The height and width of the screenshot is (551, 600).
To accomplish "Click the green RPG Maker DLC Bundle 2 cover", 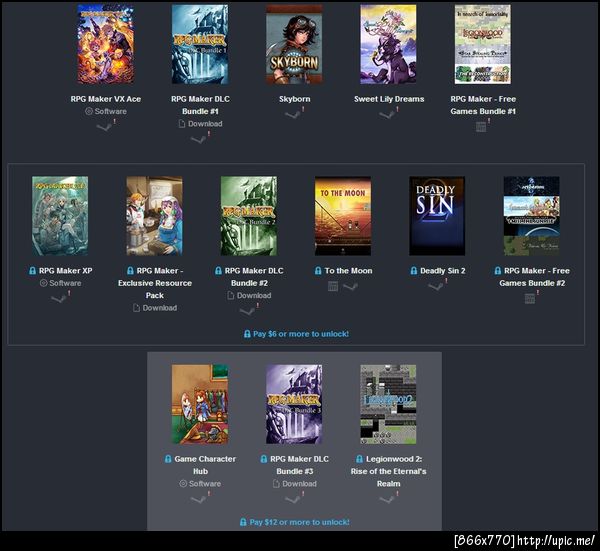I will point(249,216).
